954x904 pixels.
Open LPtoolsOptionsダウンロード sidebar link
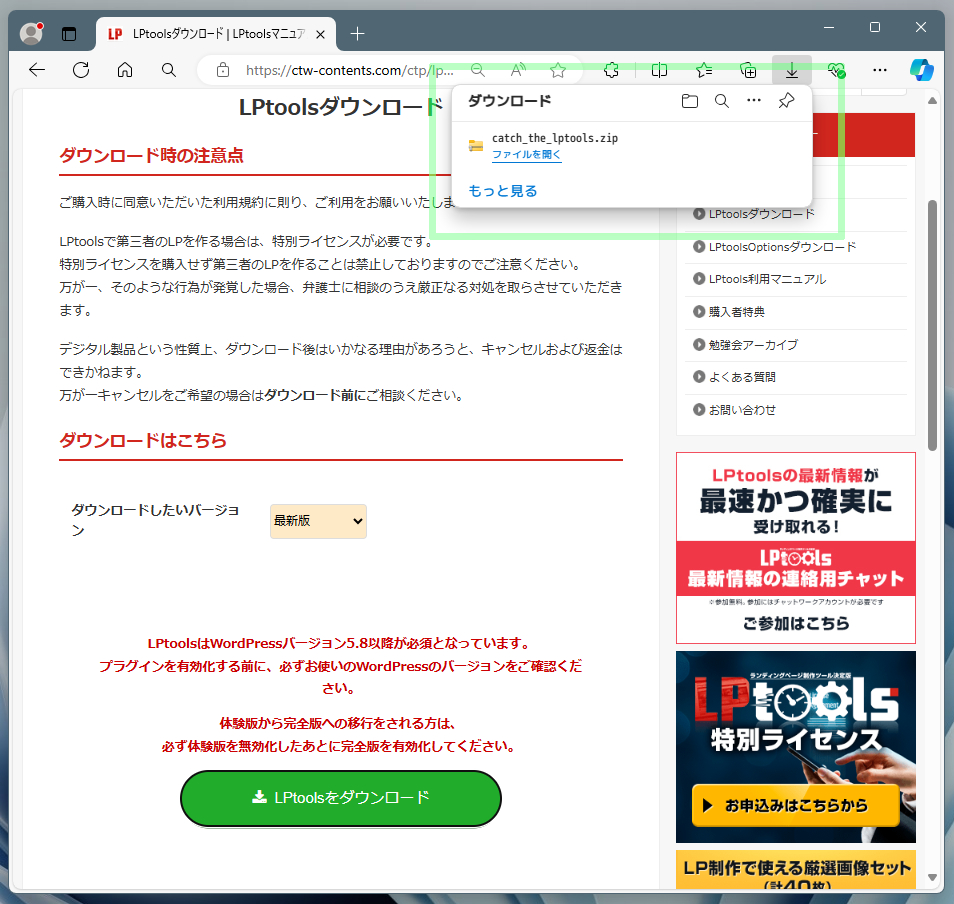click(x=782, y=247)
